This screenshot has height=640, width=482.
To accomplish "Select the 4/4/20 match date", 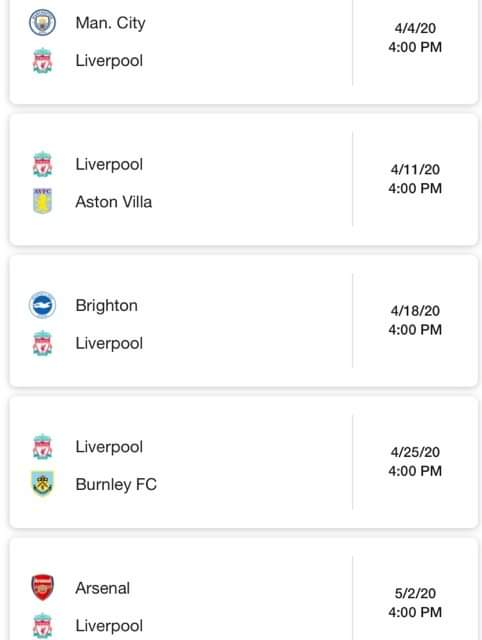I will pyautogui.click(x=415, y=28).
